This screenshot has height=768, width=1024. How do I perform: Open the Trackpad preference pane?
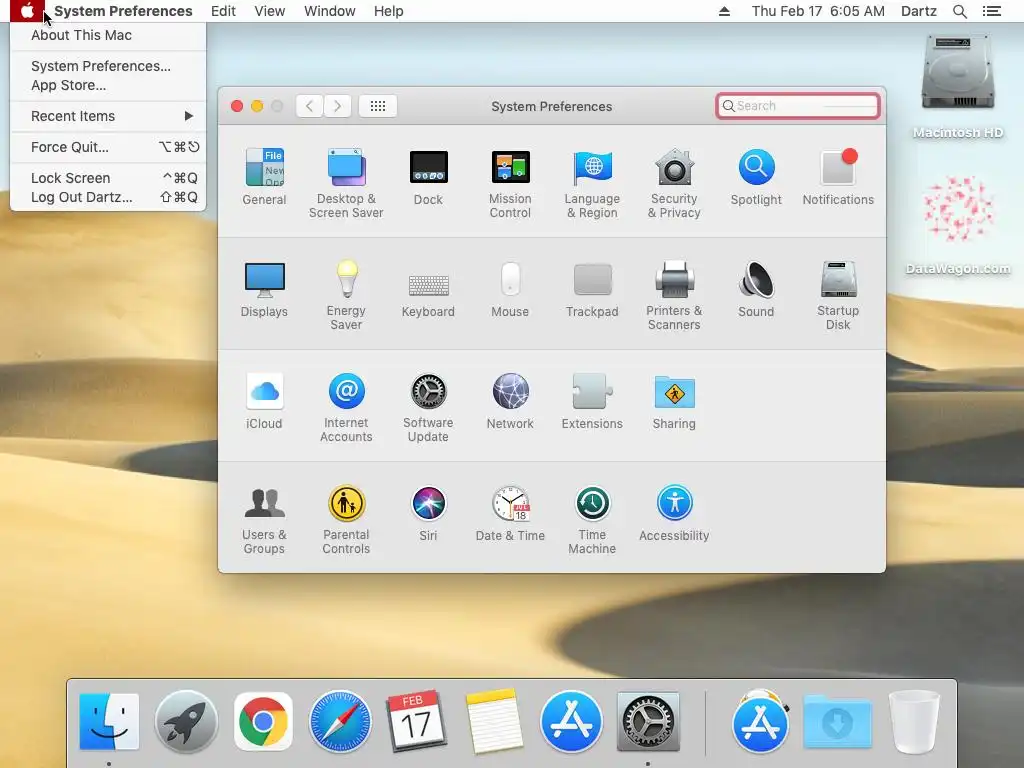pyautogui.click(x=592, y=289)
